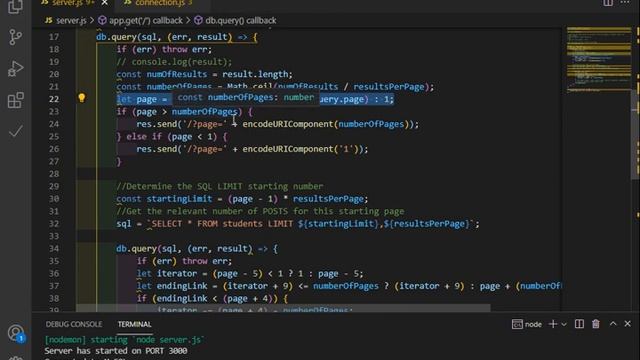Click line number 17 in the gutter
Viewport: 640px width, 360px height.
[x=54, y=37]
